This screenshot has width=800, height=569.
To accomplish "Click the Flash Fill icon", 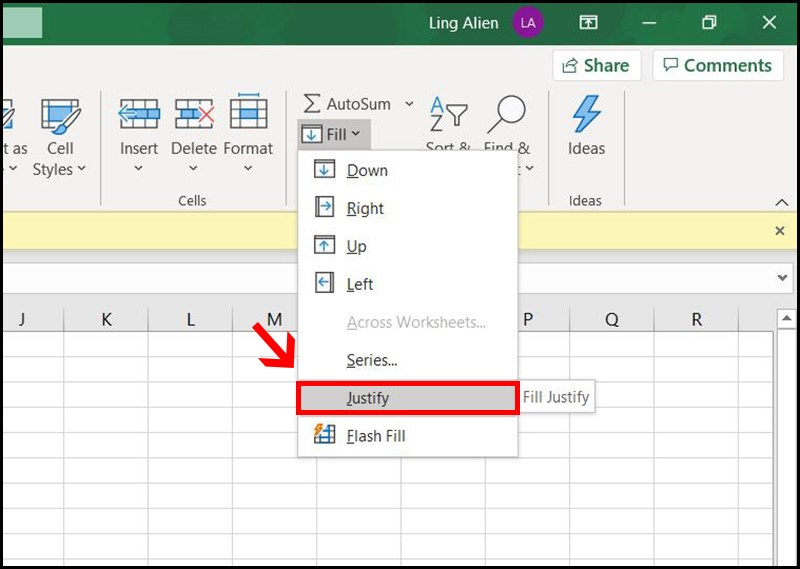I will (324, 434).
